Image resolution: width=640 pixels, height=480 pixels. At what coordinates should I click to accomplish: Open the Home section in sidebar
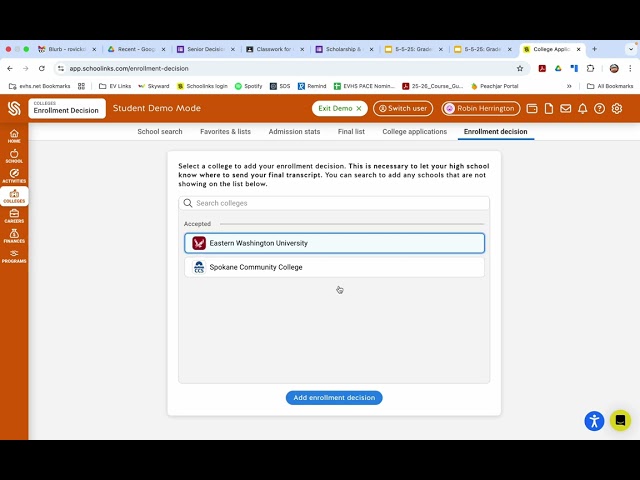click(x=14, y=136)
